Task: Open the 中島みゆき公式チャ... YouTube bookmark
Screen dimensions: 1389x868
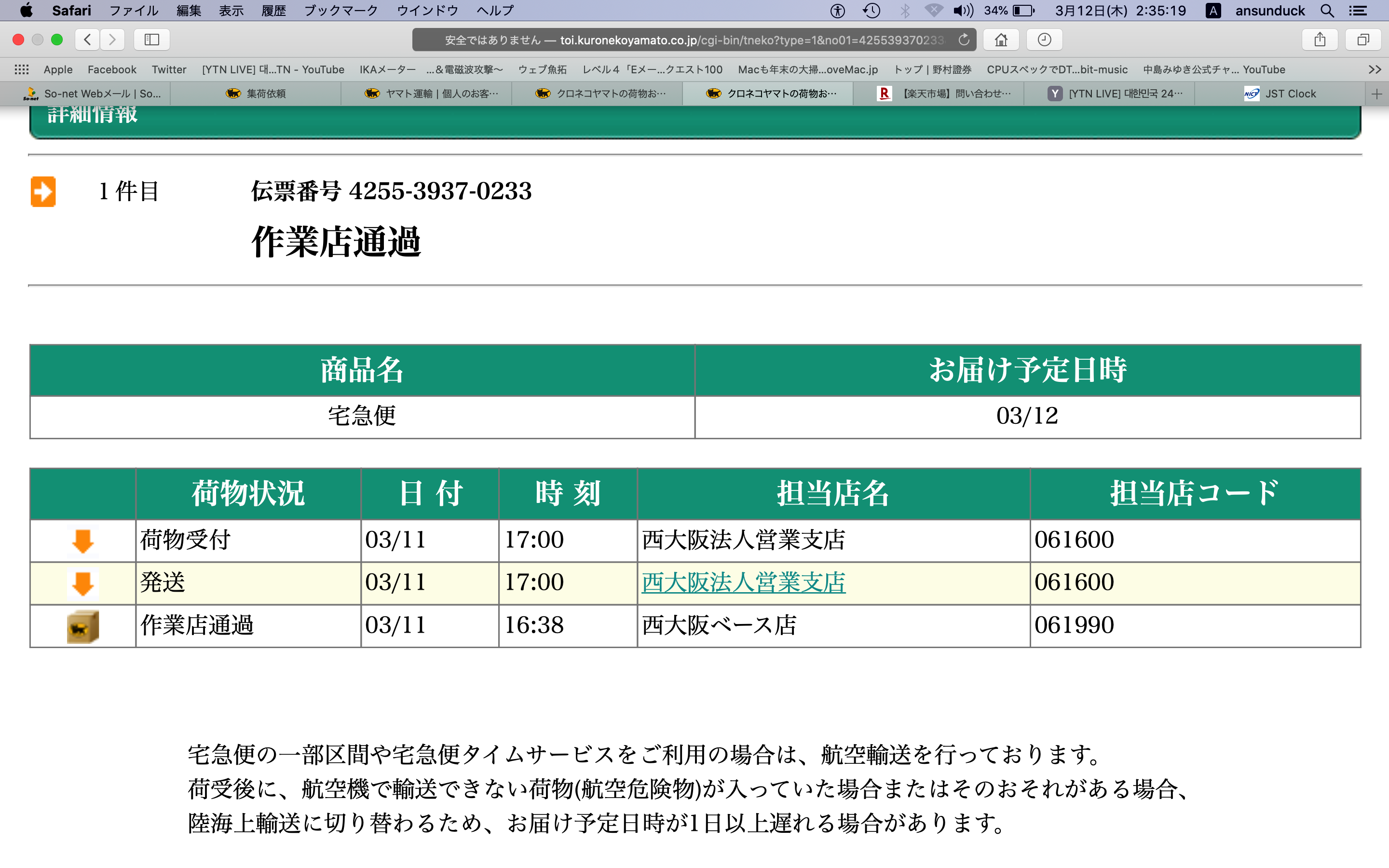Action: click(x=1214, y=69)
